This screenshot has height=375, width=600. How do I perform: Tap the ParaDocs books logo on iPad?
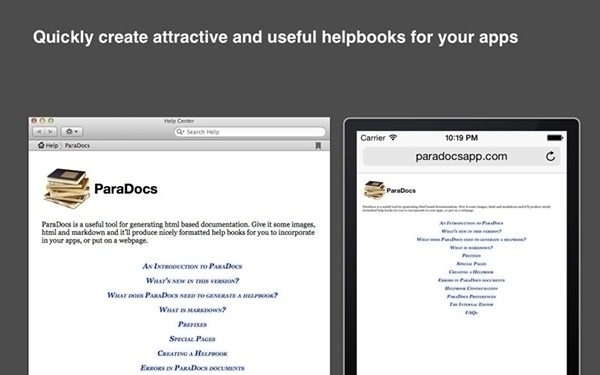[x=374, y=190]
